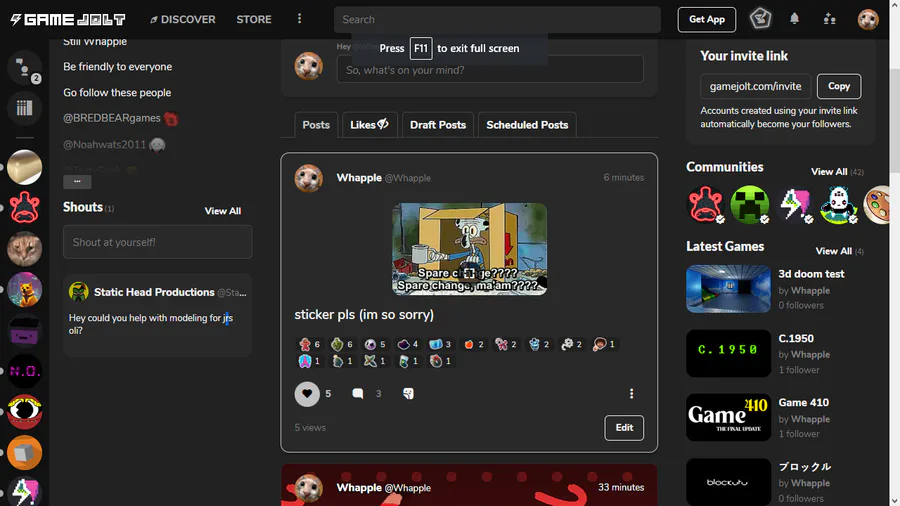The image size is (900, 506).
Task: Click the 33 minutes timestamp on second post
Action: click(x=621, y=487)
